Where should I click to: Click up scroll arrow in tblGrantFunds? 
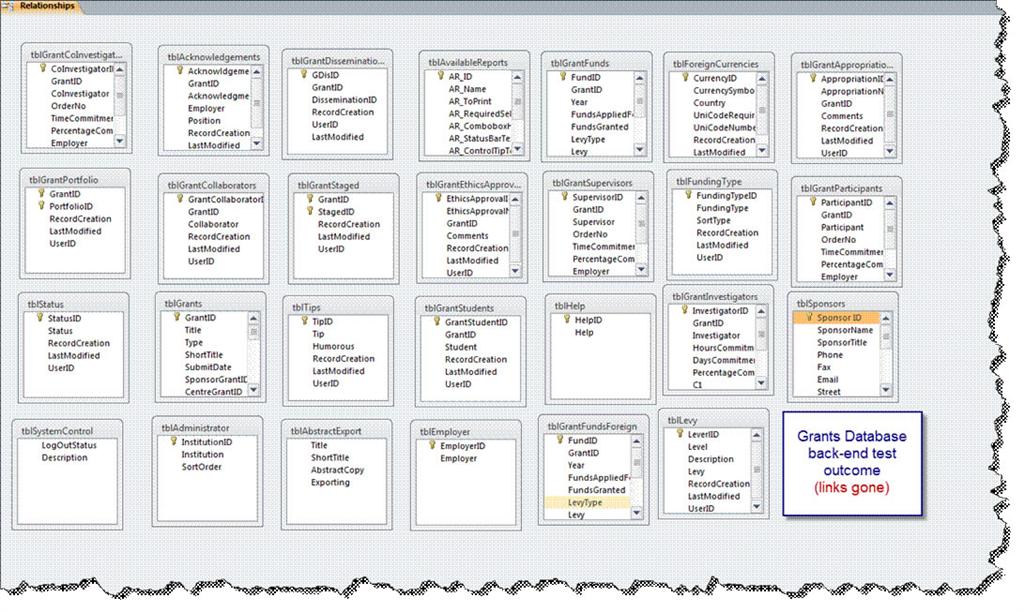coord(639,78)
